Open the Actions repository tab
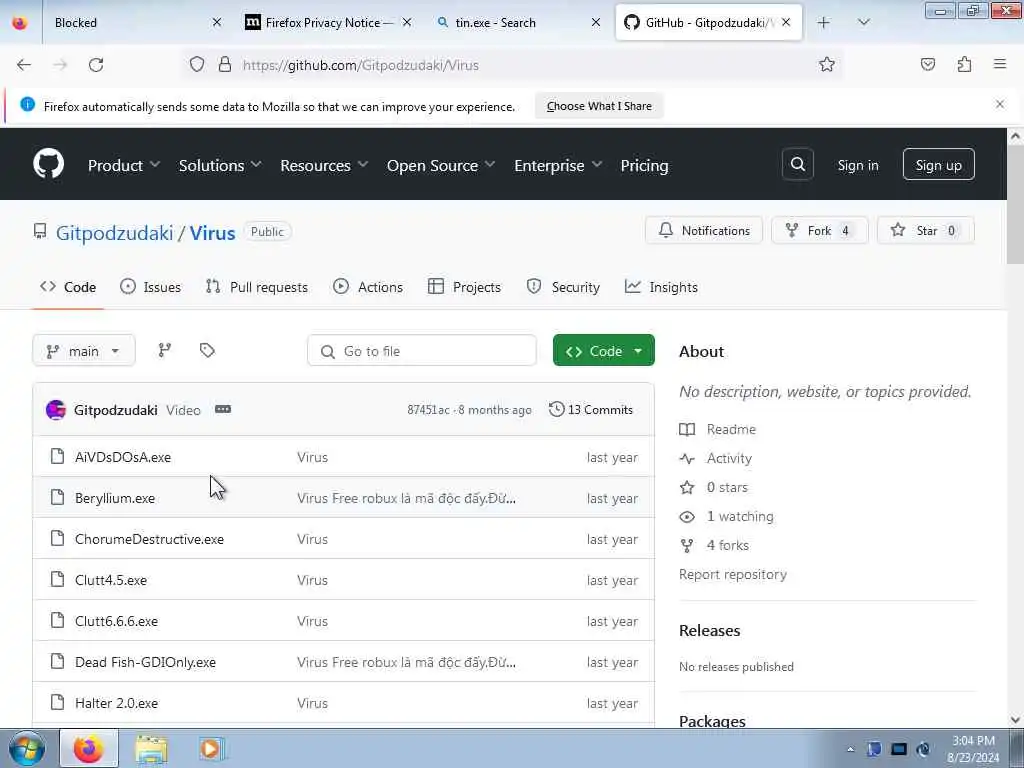This screenshot has height=768, width=1024. (x=368, y=287)
